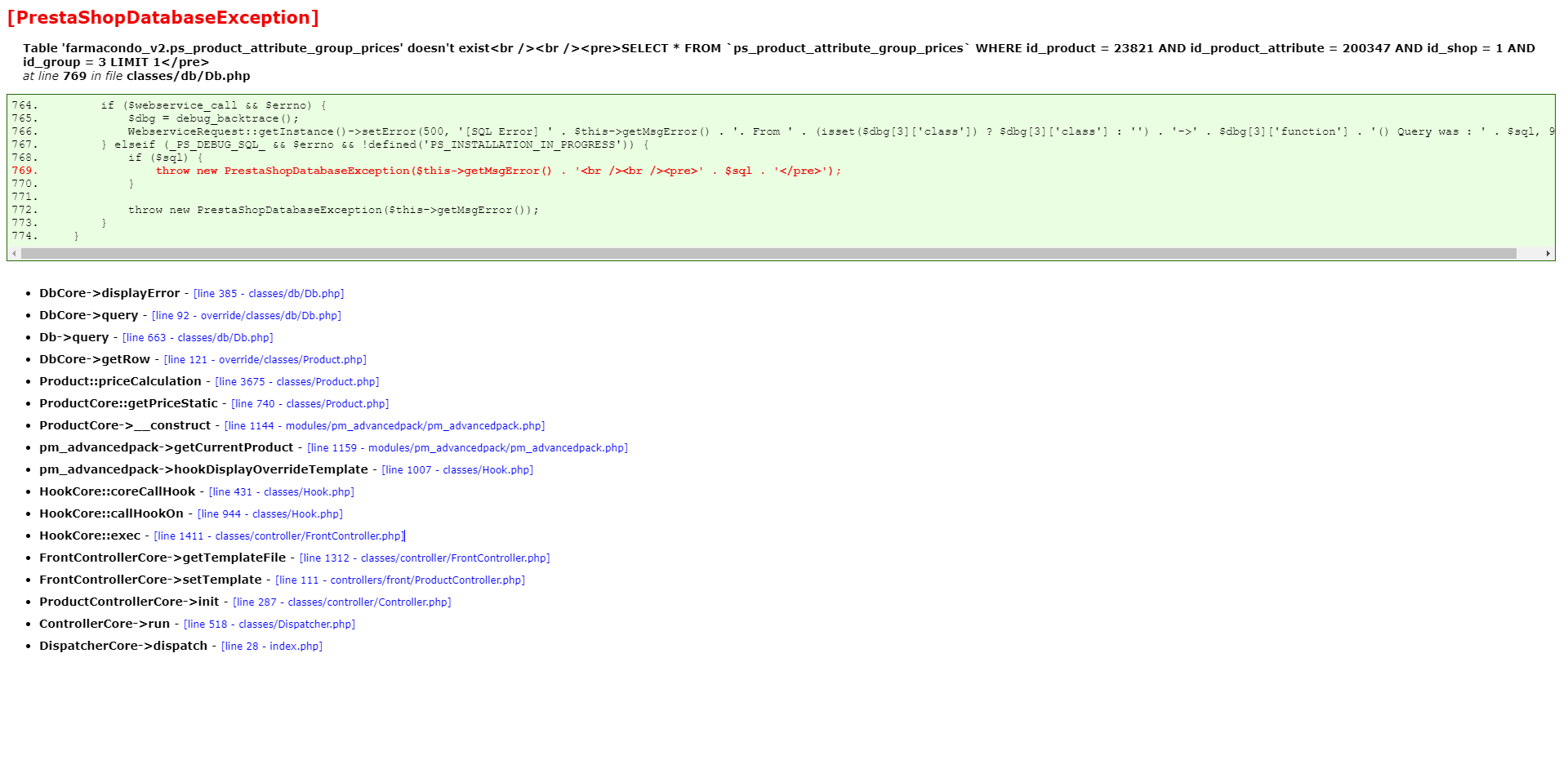Click the "HookCore::coreCallHook" trace entry
The height and width of the screenshot is (760, 1568).
118,491
